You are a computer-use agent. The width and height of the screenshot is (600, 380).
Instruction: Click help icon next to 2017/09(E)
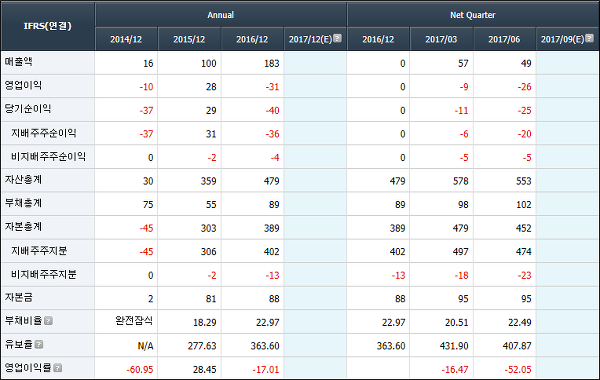[589, 38]
